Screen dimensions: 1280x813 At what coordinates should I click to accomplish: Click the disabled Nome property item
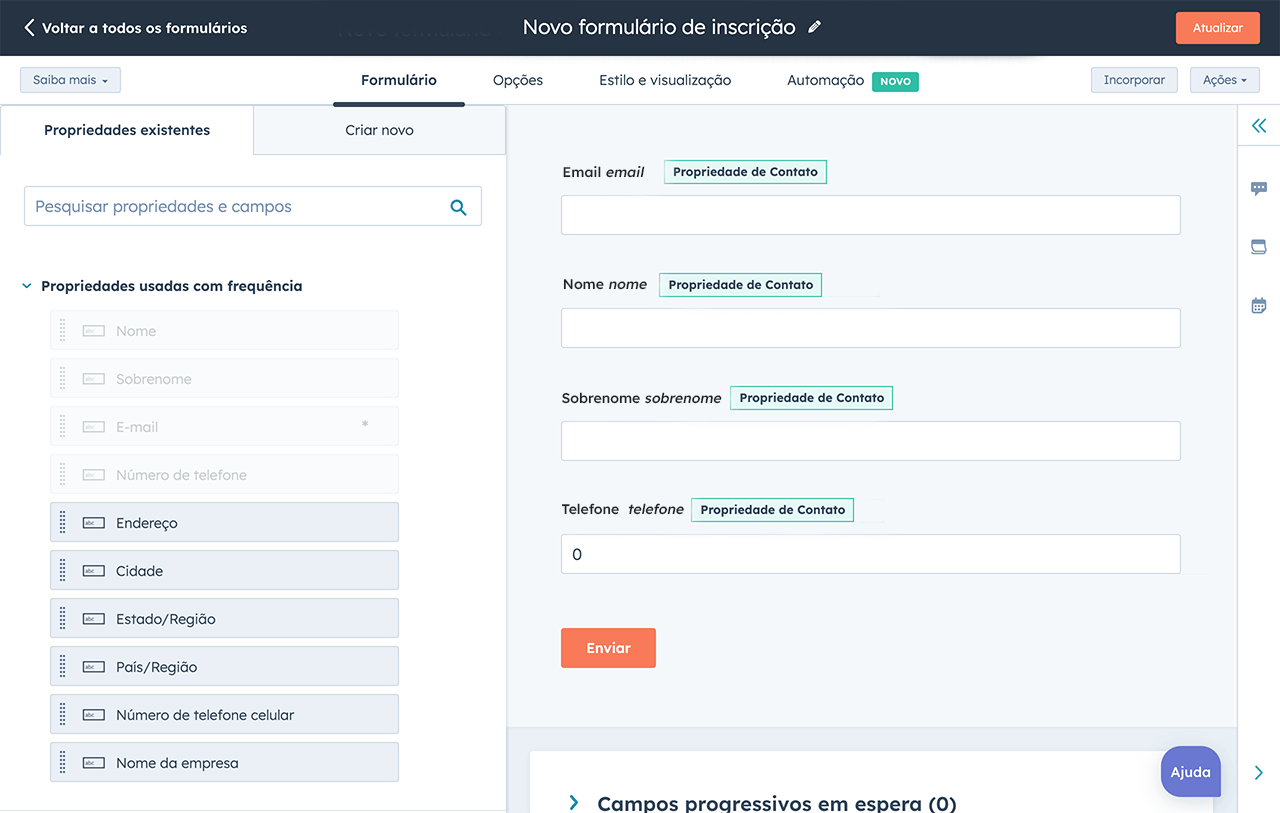click(224, 330)
